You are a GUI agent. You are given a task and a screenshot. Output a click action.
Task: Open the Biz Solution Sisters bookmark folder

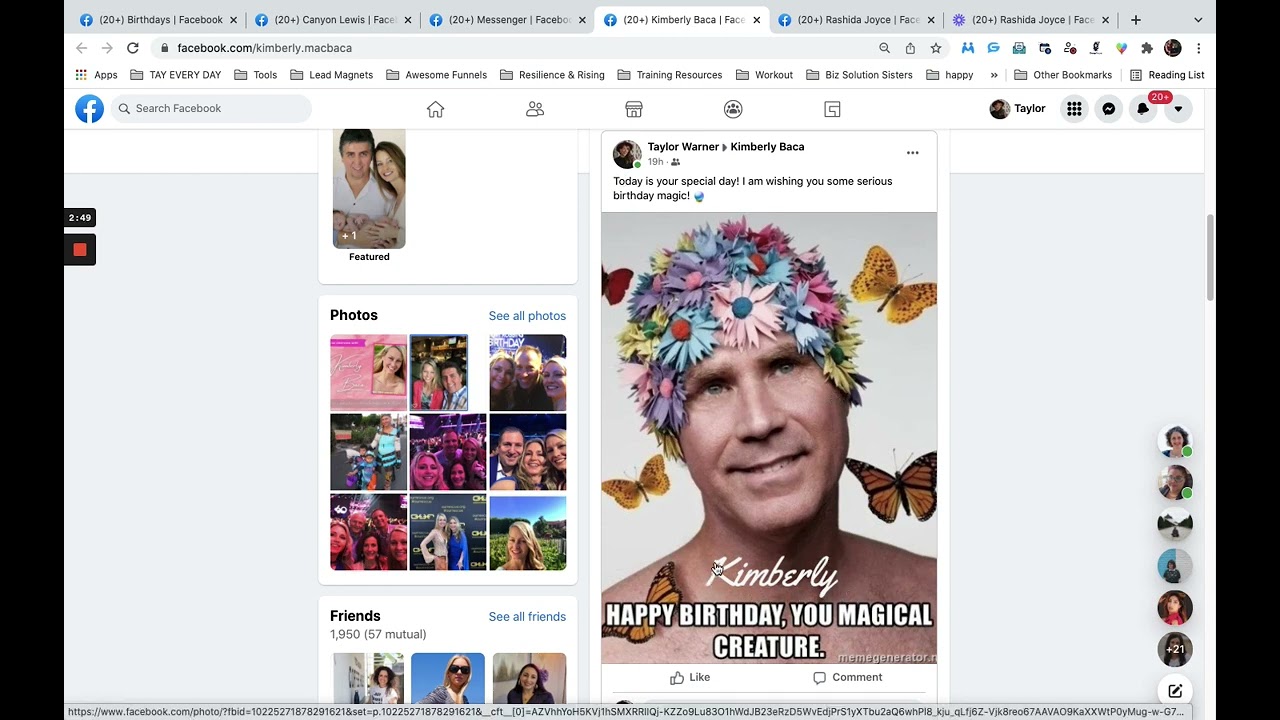[x=859, y=75]
